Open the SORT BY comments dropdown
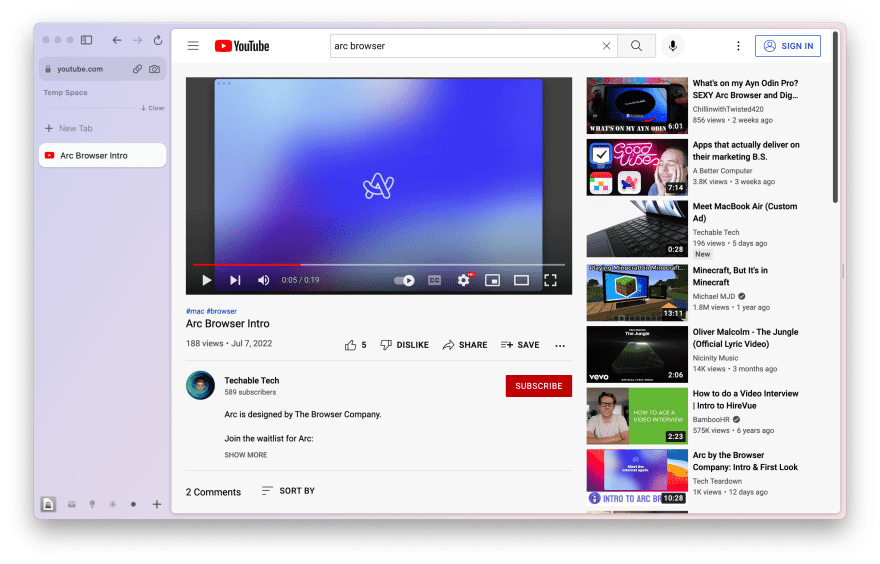880x564 pixels. coord(288,491)
